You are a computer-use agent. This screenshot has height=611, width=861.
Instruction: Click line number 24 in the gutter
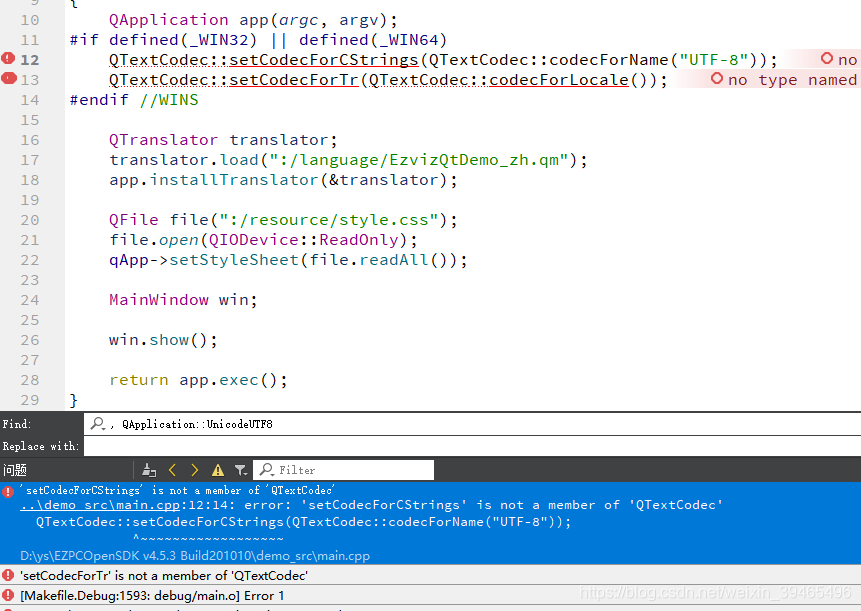[x=30, y=301]
